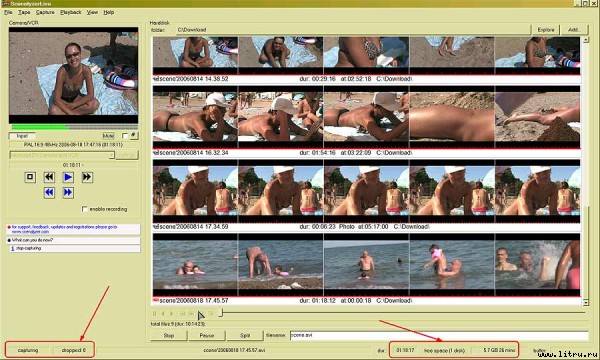Click the blue play tape button

click(x=68, y=177)
